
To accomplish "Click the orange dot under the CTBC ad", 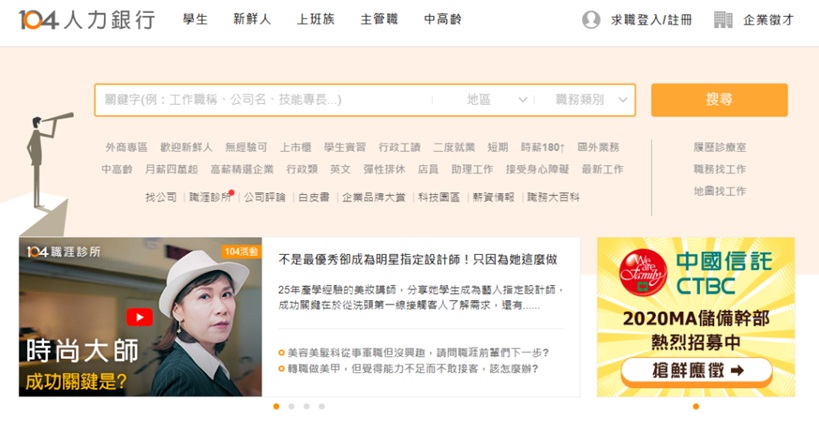I will click(696, 406).
